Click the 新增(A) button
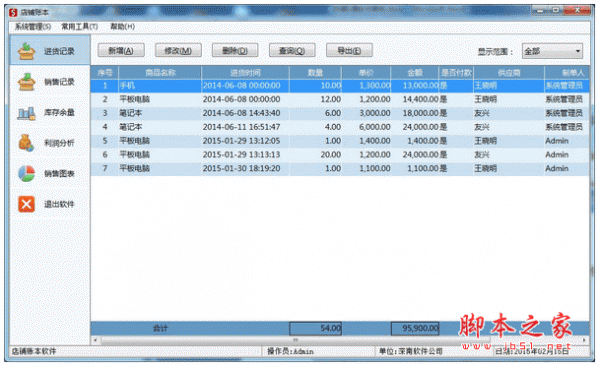The image size is (600, 367). (x=121, y=50)
